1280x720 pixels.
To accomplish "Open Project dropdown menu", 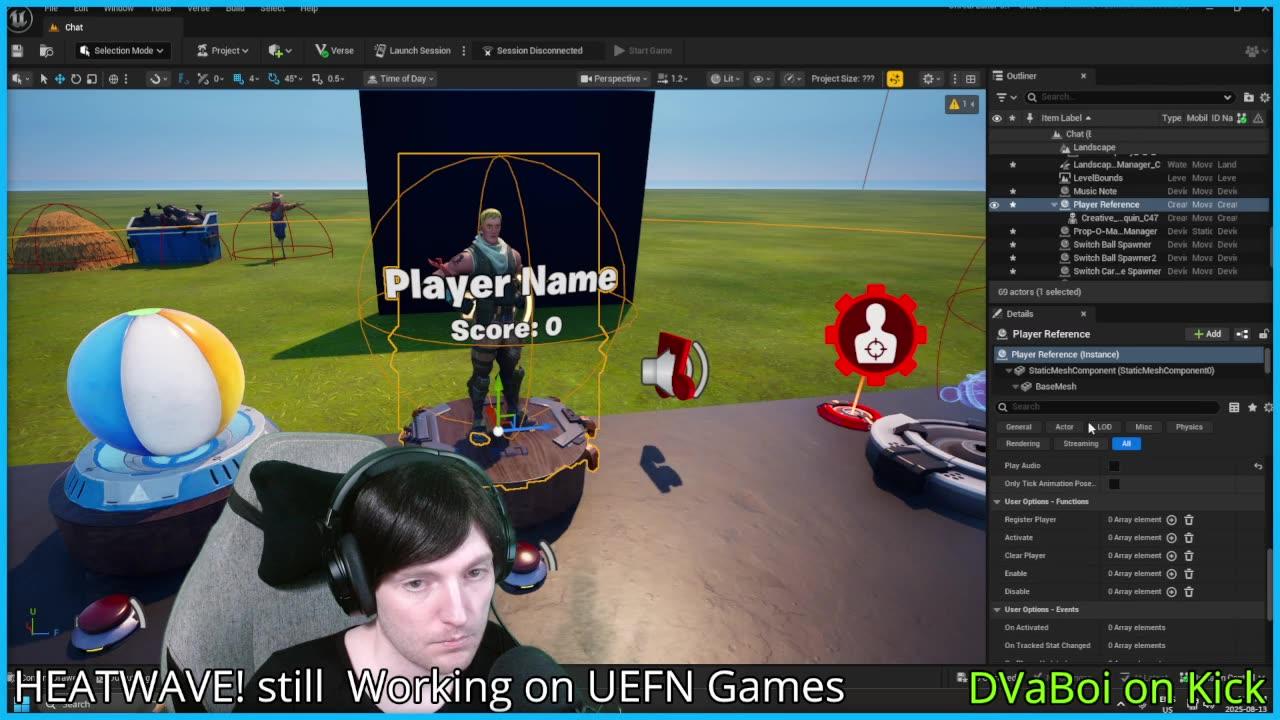I will coord(222,50).
